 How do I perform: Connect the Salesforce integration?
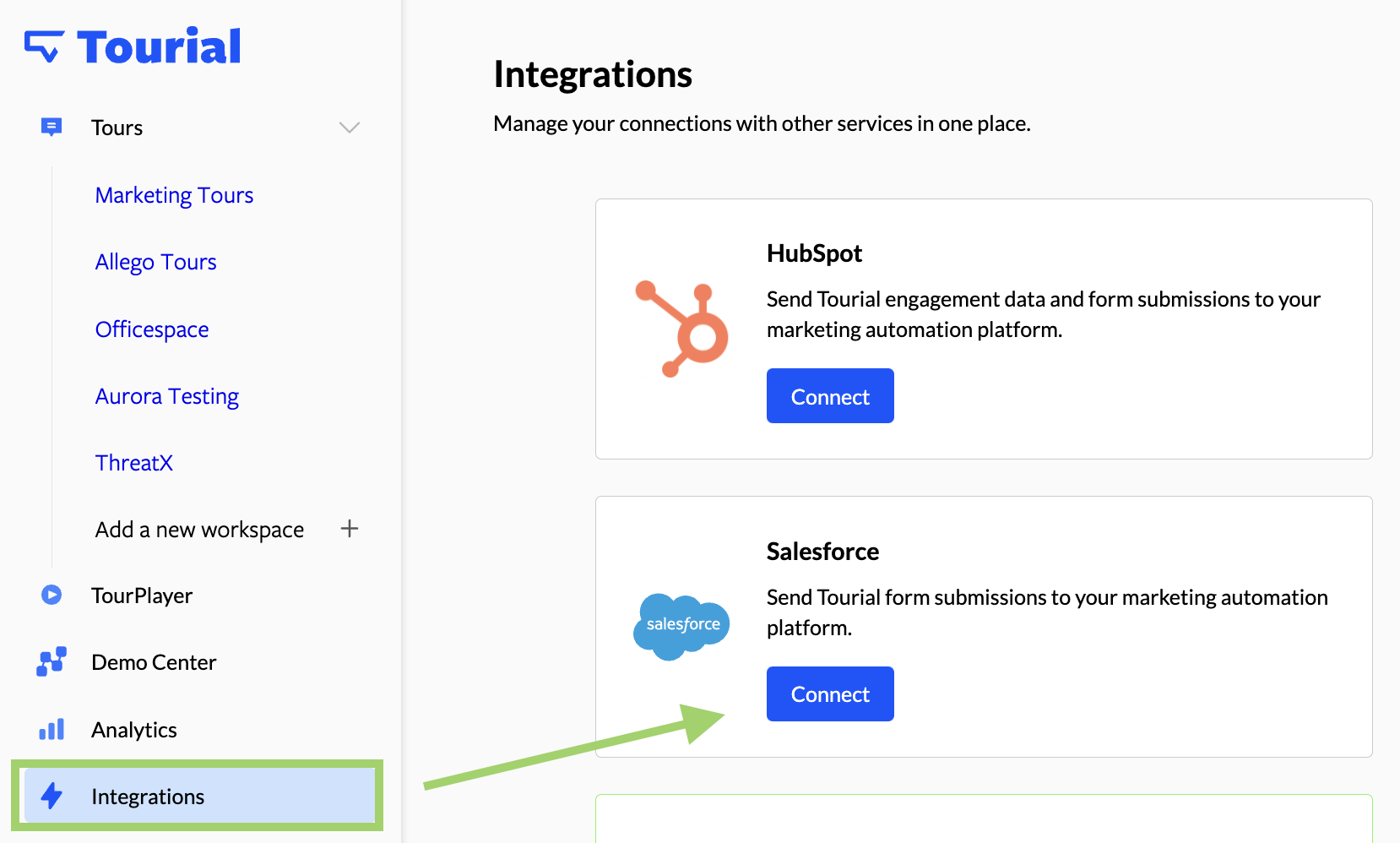click(x=830, y=694)
